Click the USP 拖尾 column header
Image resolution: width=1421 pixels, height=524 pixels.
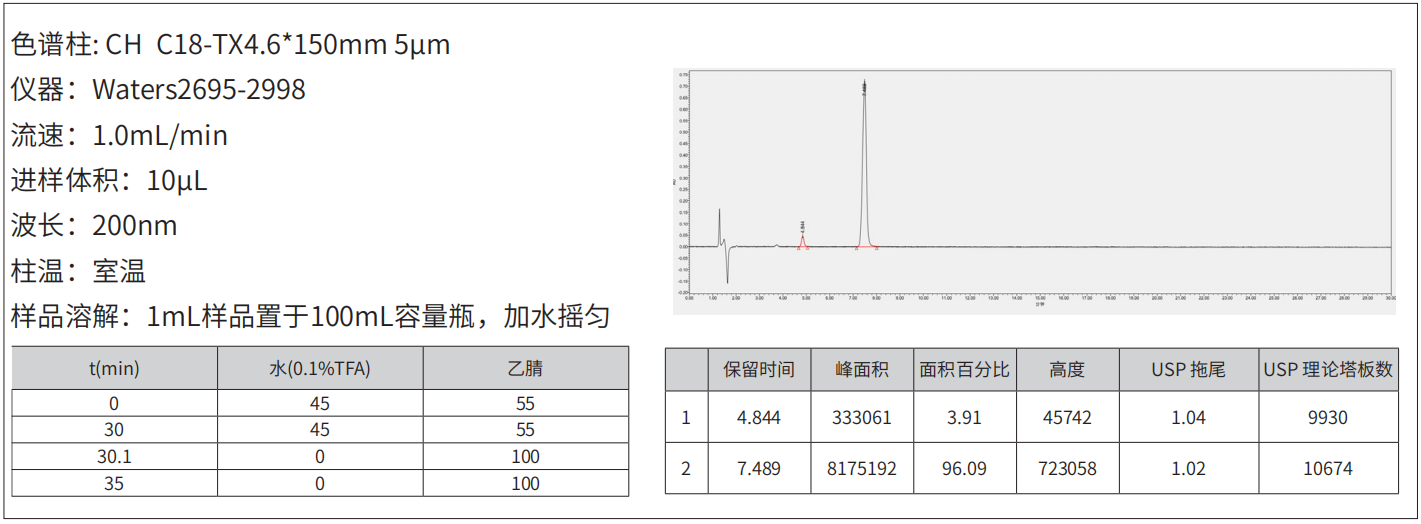pos(1188,369)
